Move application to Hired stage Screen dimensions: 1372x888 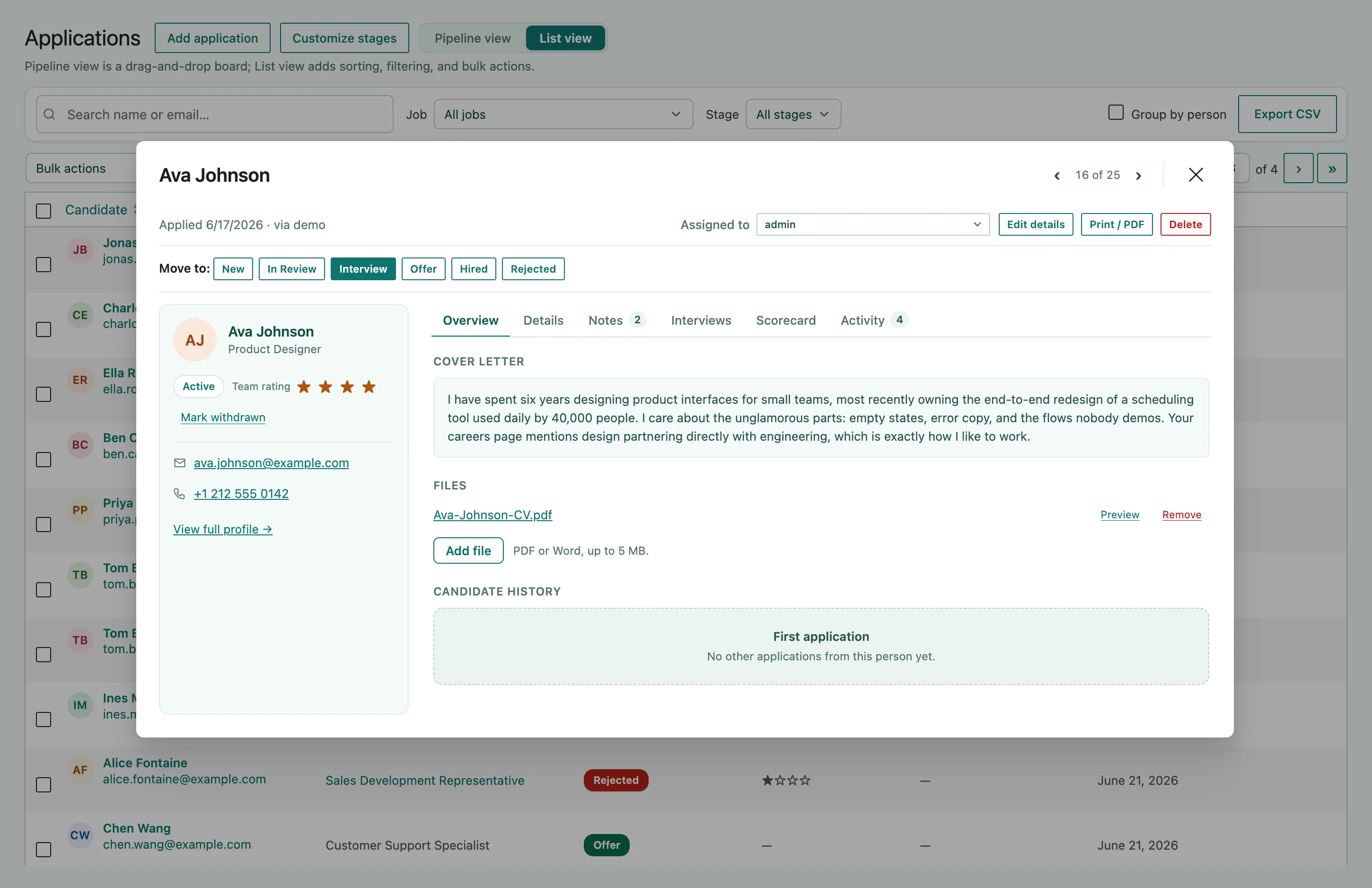coord(473,269)
